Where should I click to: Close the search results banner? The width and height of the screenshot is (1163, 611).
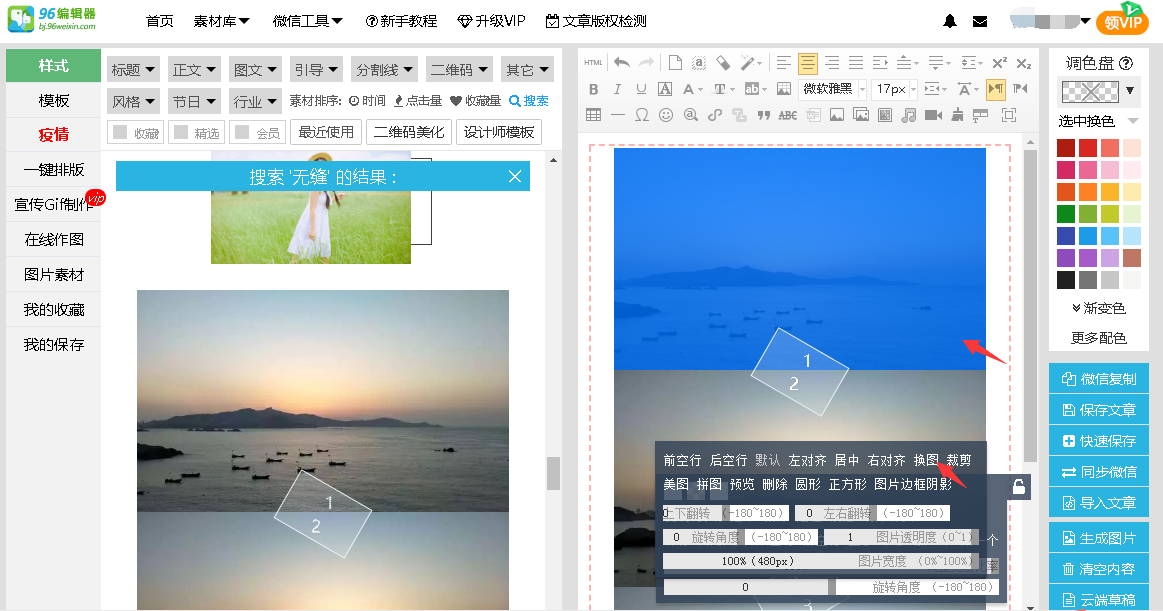515,176
